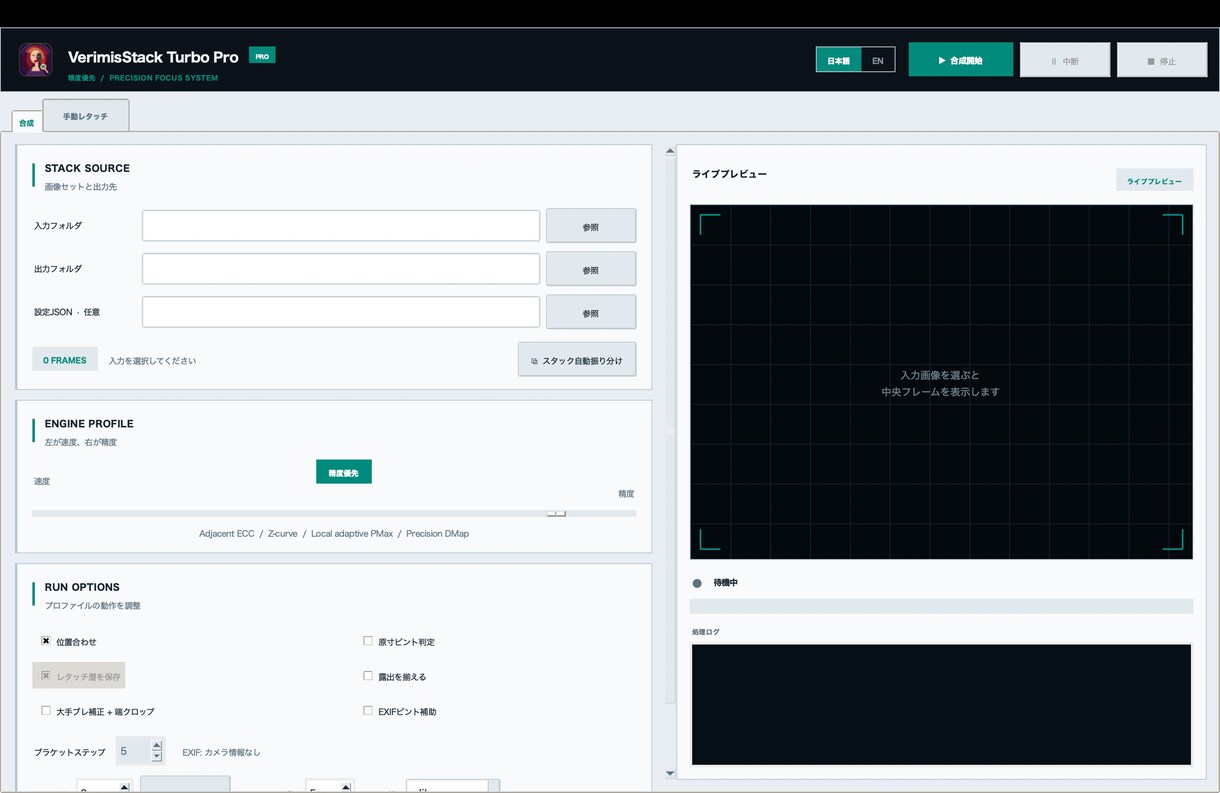
Task: Focus the 入力フォルダ text field
Action: [341, 226]
